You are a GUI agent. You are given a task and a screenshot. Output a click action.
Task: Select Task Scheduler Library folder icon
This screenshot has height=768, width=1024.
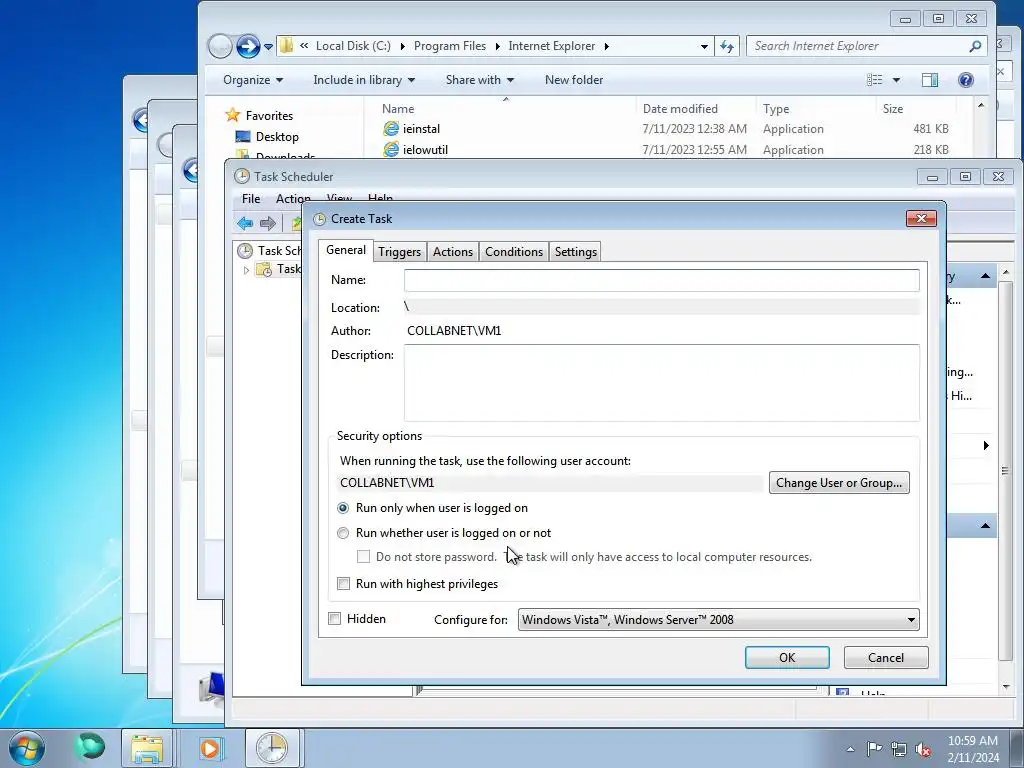click(264, 269)
